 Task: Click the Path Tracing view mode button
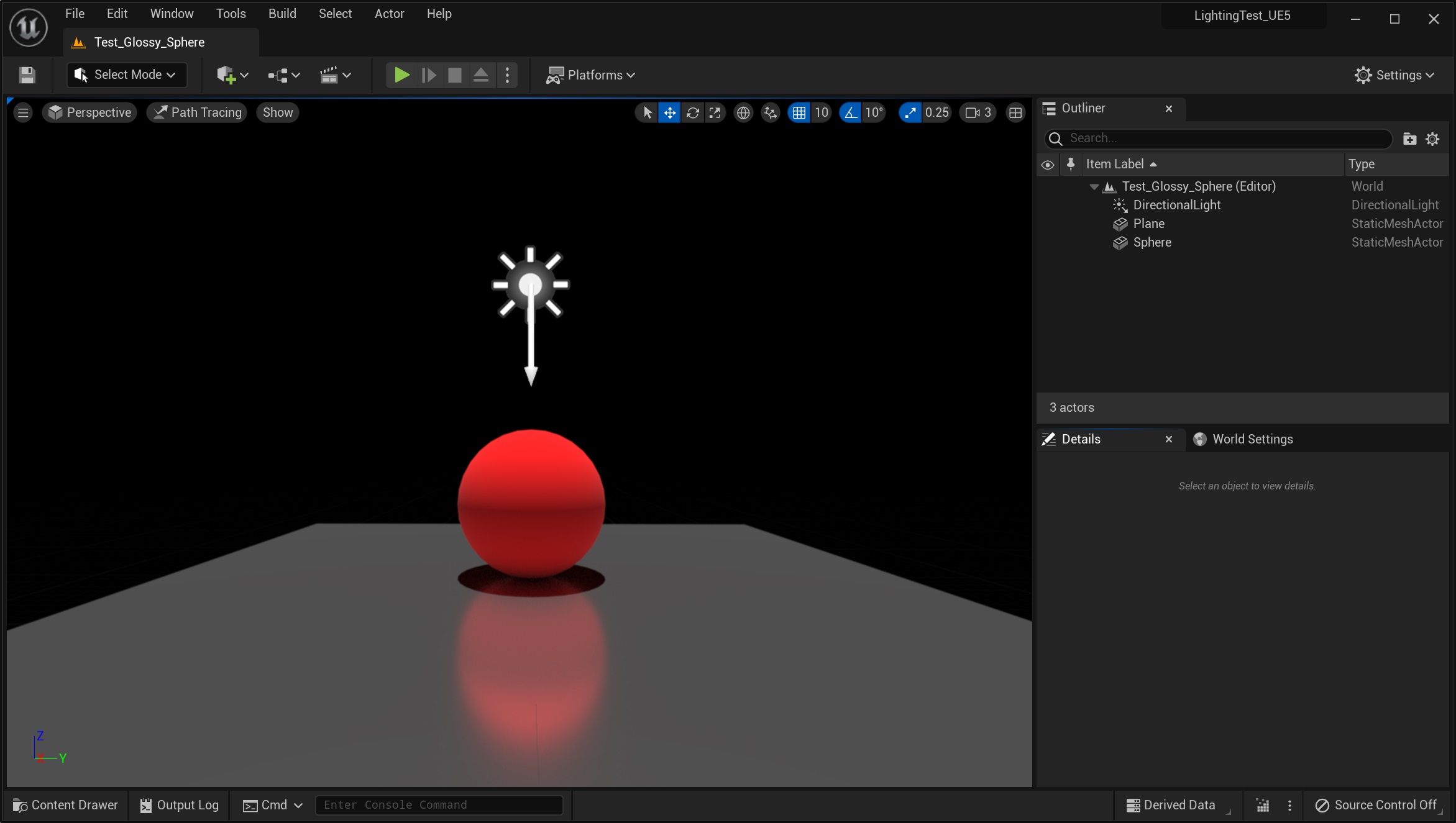click(x=197, y=112)
